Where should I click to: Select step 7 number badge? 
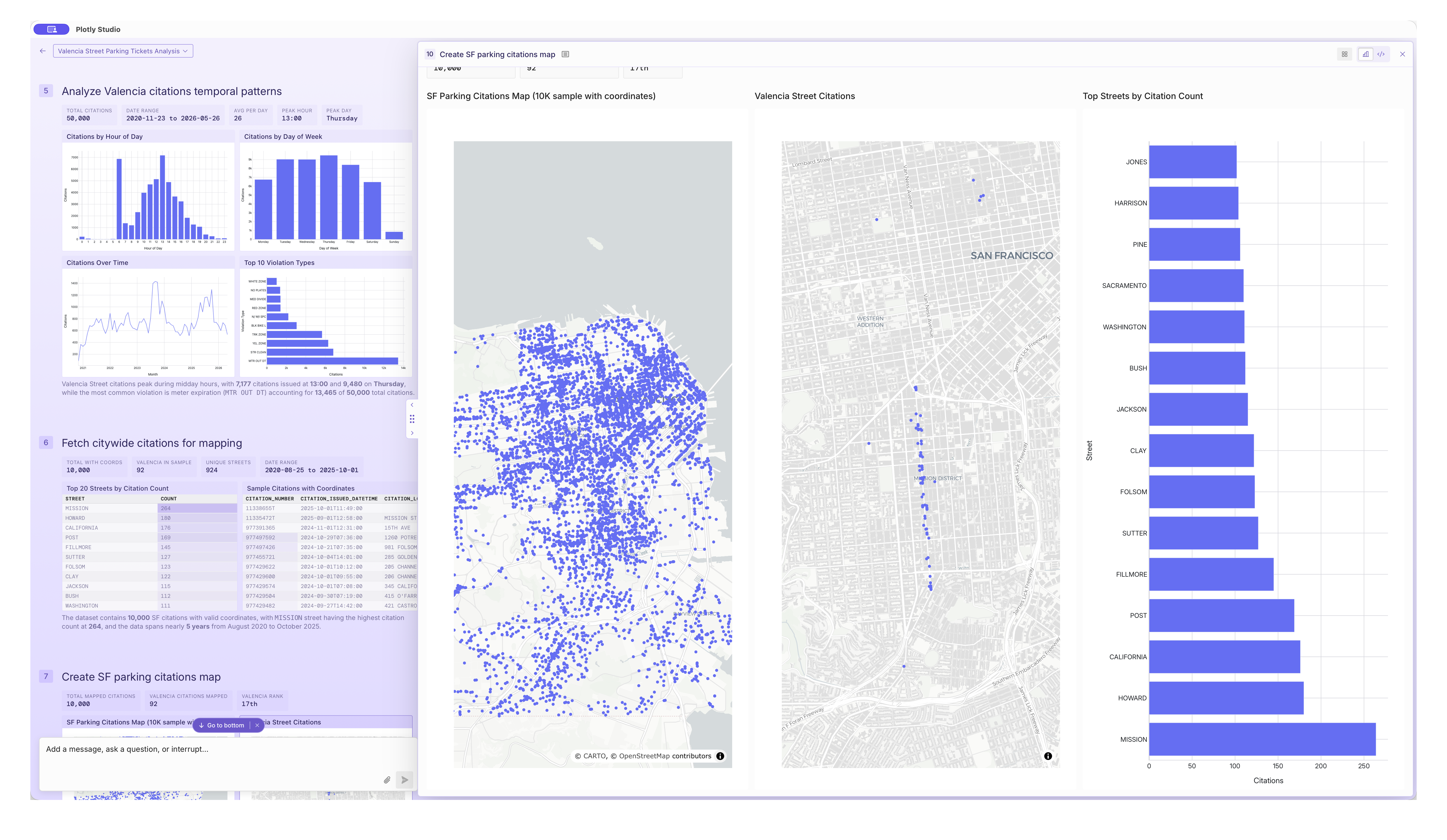(46, 677)
